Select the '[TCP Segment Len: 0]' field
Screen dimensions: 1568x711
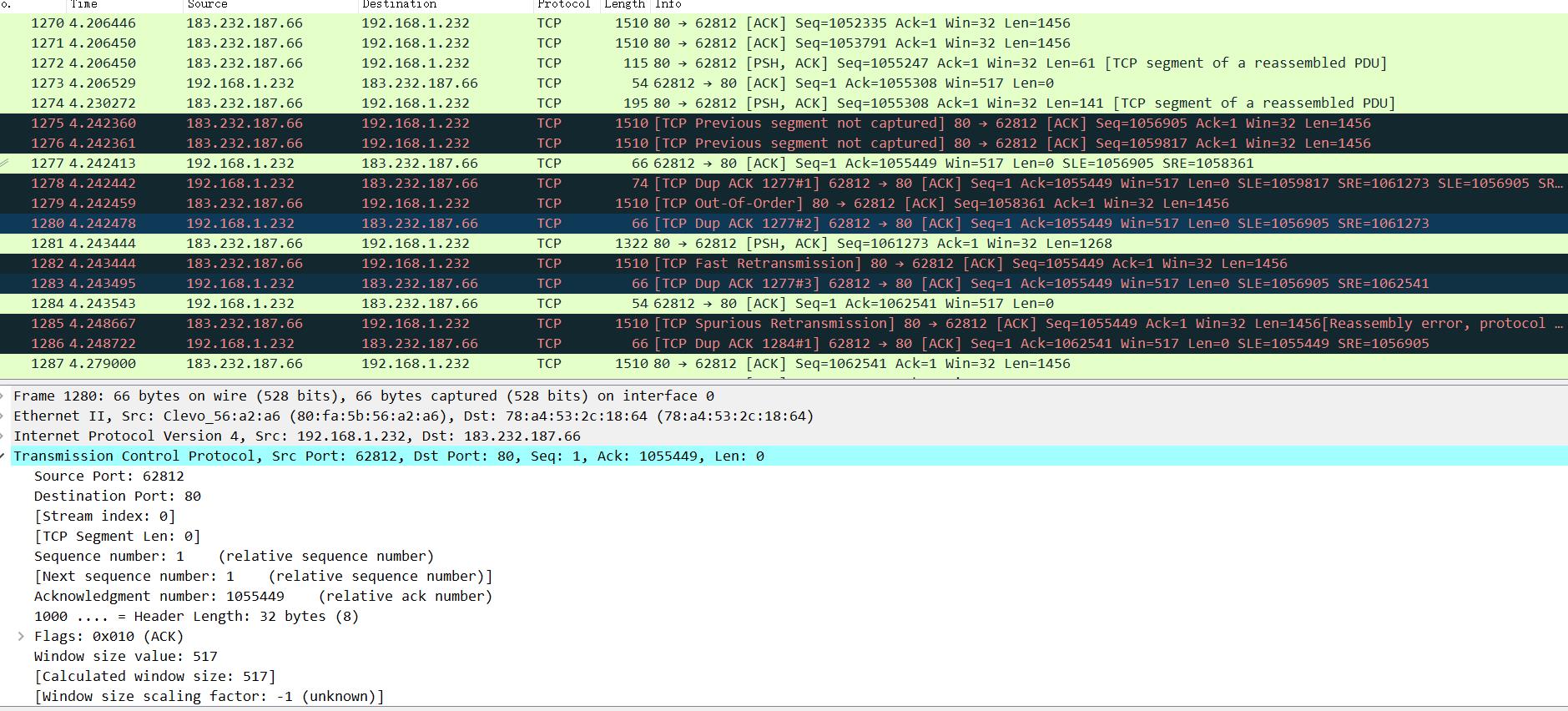pyautogui.click(x=118, y=537)
